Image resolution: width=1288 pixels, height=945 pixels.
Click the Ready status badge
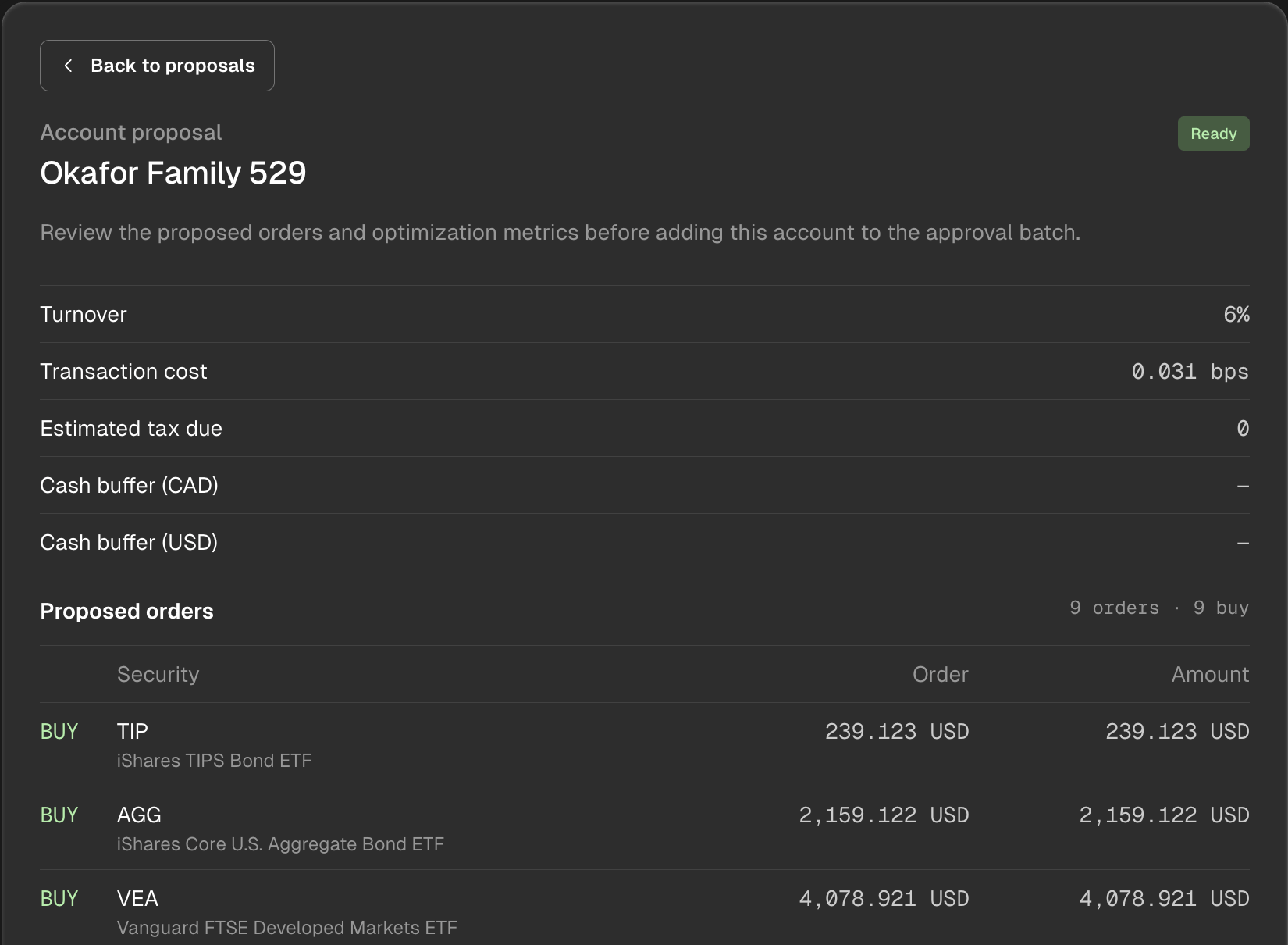click(1213, 134)
